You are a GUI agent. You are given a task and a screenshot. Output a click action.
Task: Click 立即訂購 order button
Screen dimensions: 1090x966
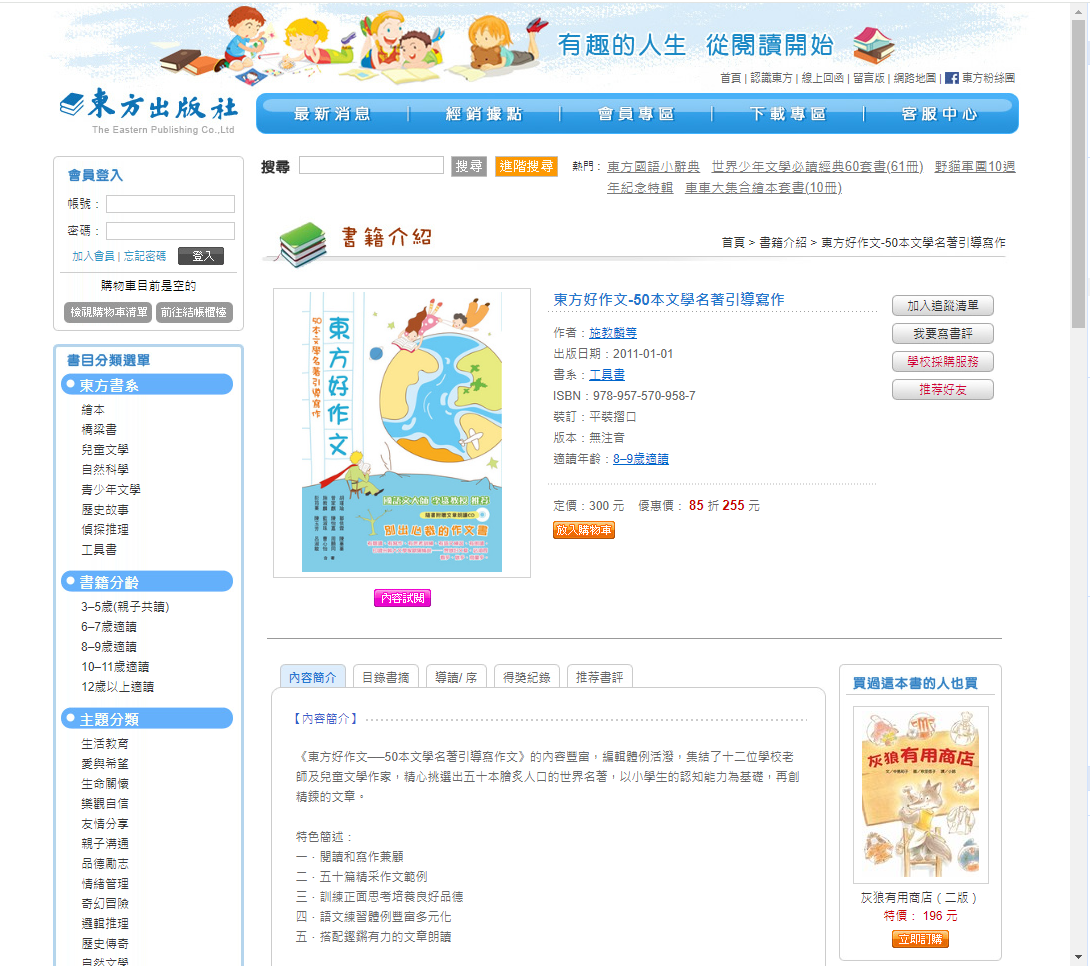tap(920, 939)
